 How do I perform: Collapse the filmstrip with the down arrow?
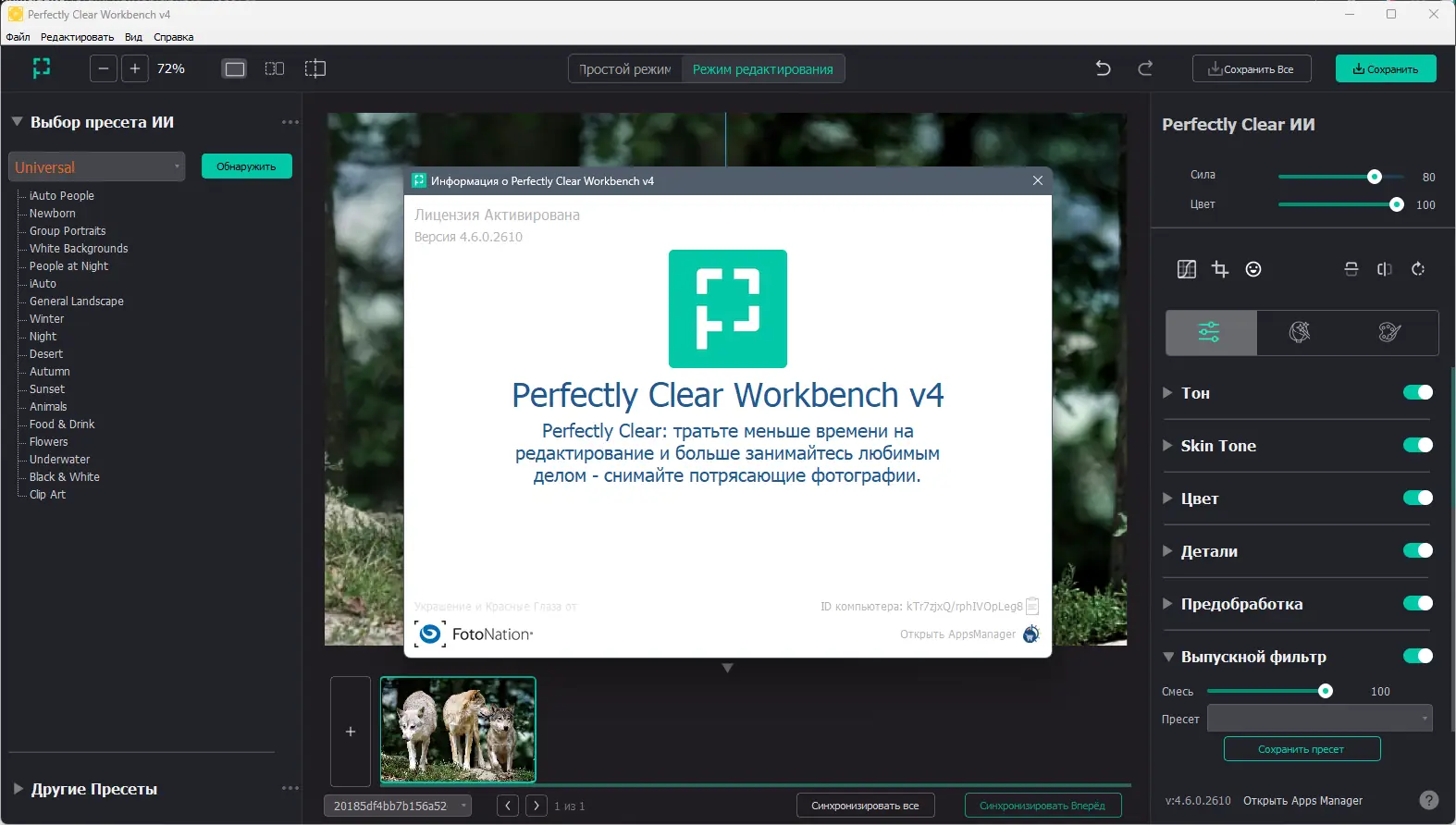tap(728, 668)
